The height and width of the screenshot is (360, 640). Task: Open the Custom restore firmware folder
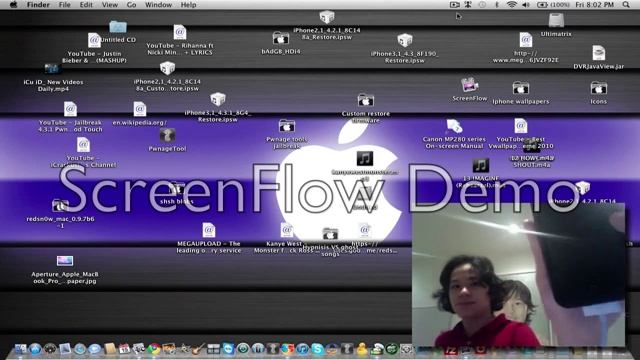pos(365,100)
